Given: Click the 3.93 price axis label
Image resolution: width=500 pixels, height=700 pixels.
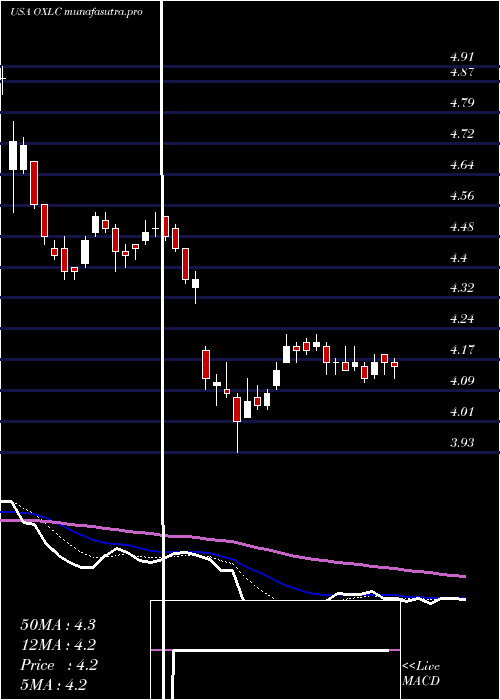Looking at the screenshot, I should coord(462,442).
